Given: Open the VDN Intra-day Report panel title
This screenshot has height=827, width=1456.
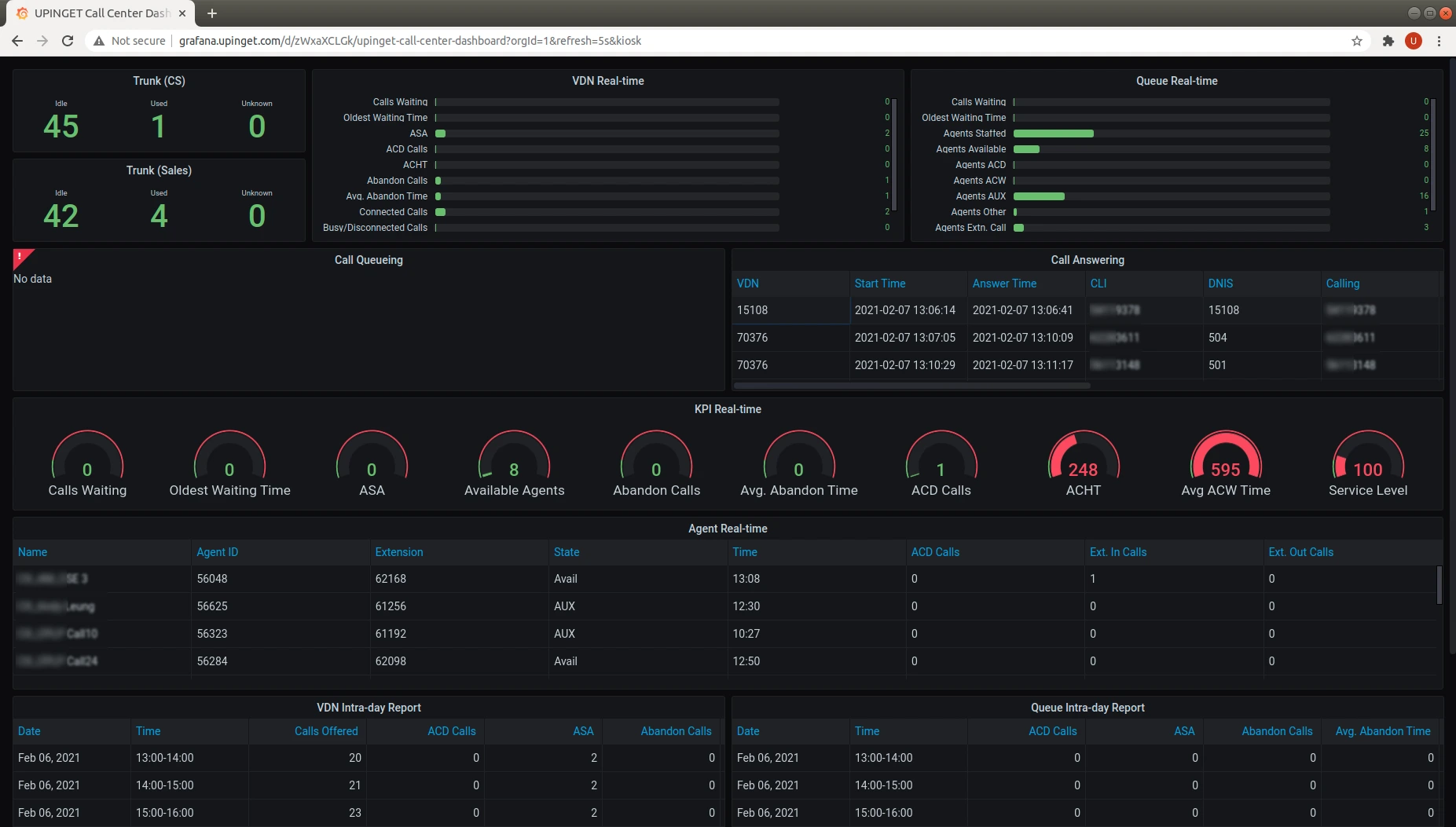Looking at the screenshot, I should (x=369, y=708).
